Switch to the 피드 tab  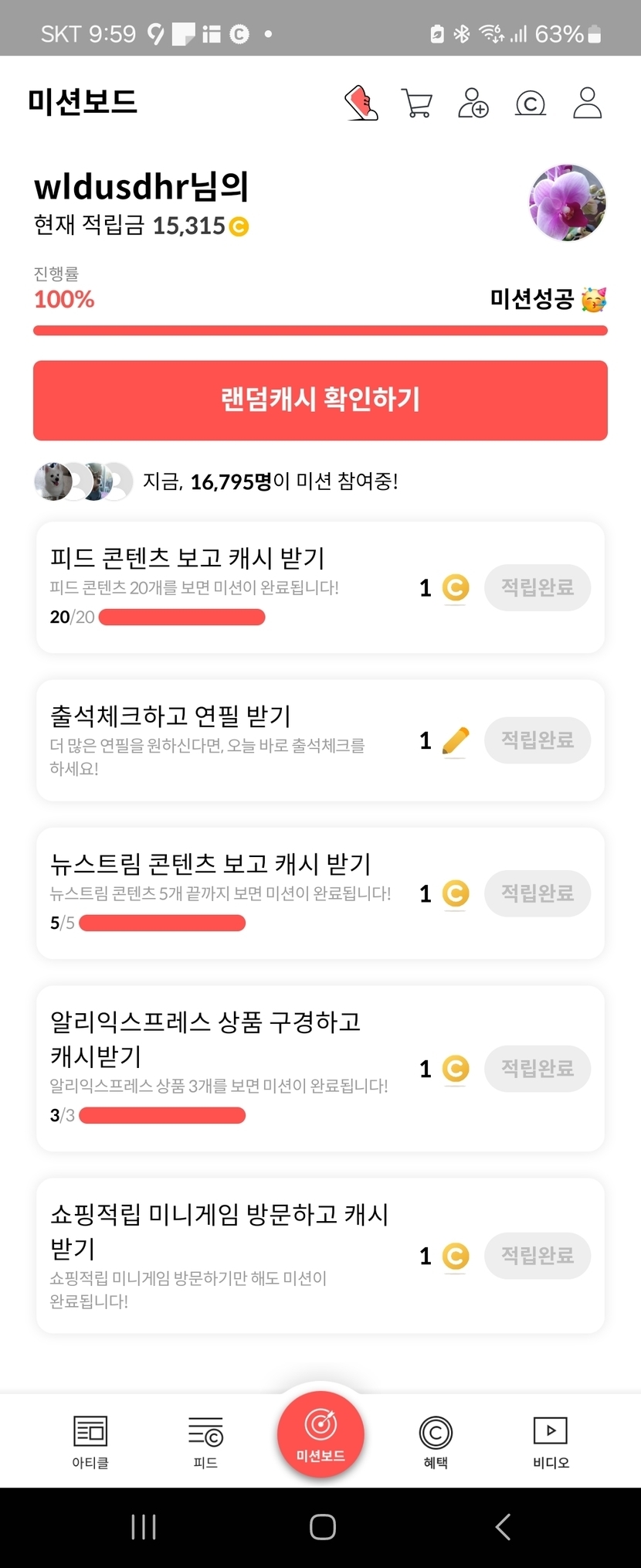coord(205,1441)
